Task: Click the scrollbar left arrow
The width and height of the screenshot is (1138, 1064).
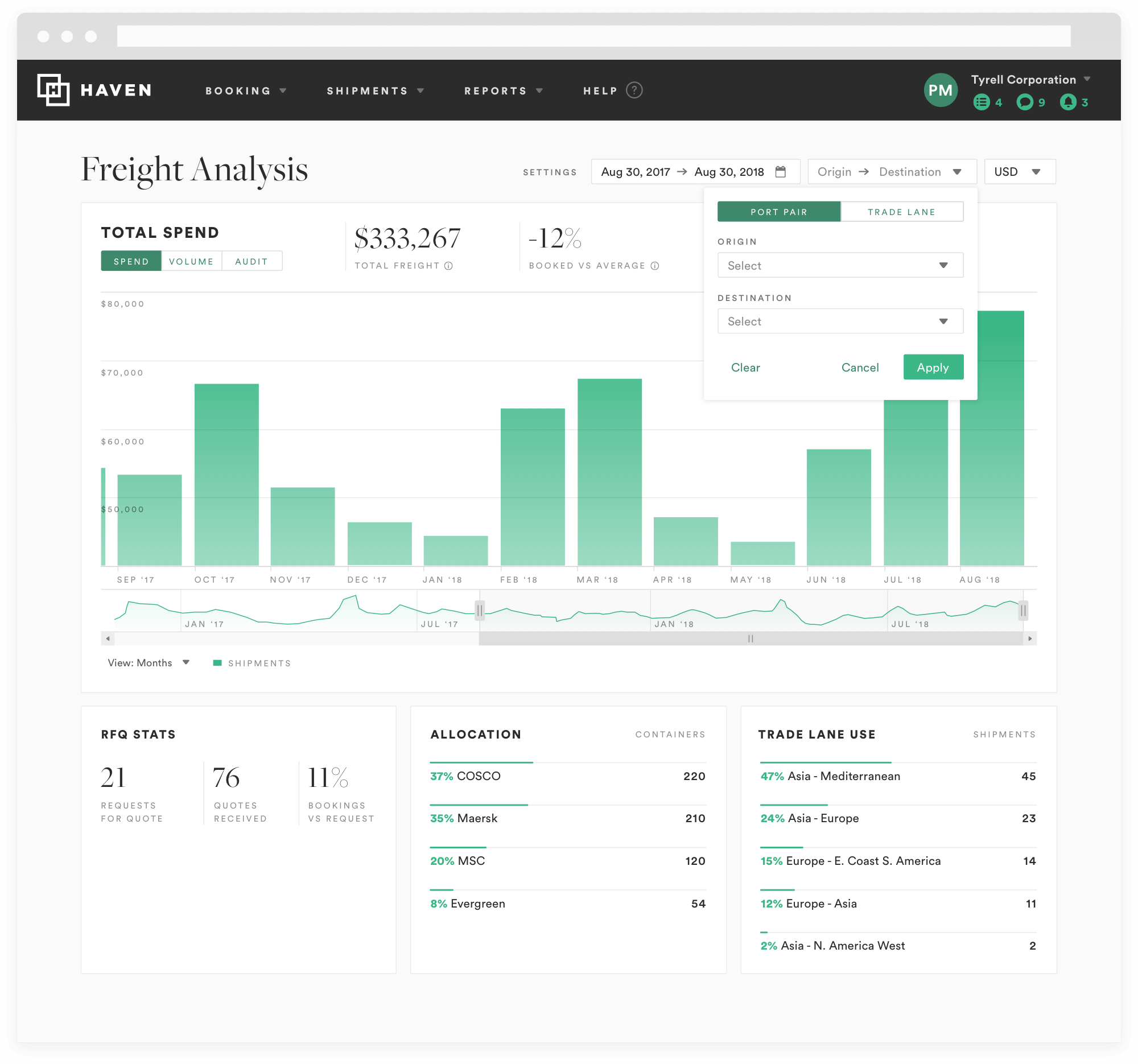Action: pyautogui.click(x=108, y=639)
